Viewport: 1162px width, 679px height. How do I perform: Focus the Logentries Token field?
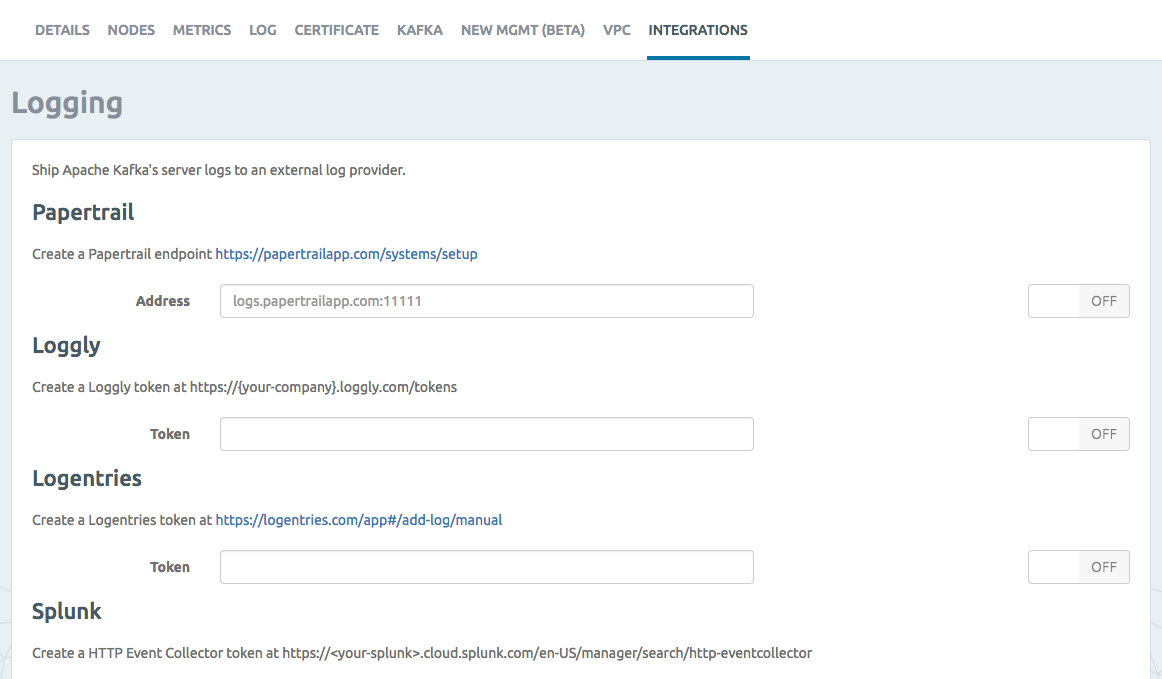click(x=487, y=567)
